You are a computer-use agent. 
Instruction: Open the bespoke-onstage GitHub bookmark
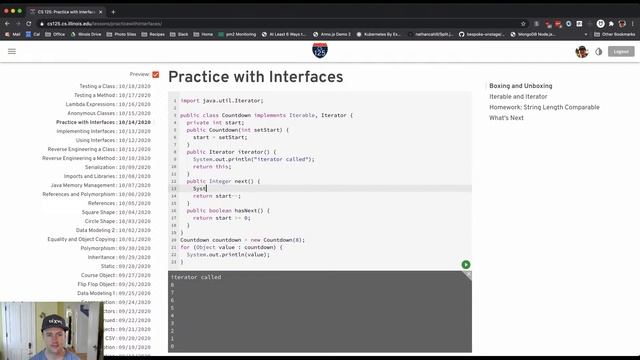[482, 34]
